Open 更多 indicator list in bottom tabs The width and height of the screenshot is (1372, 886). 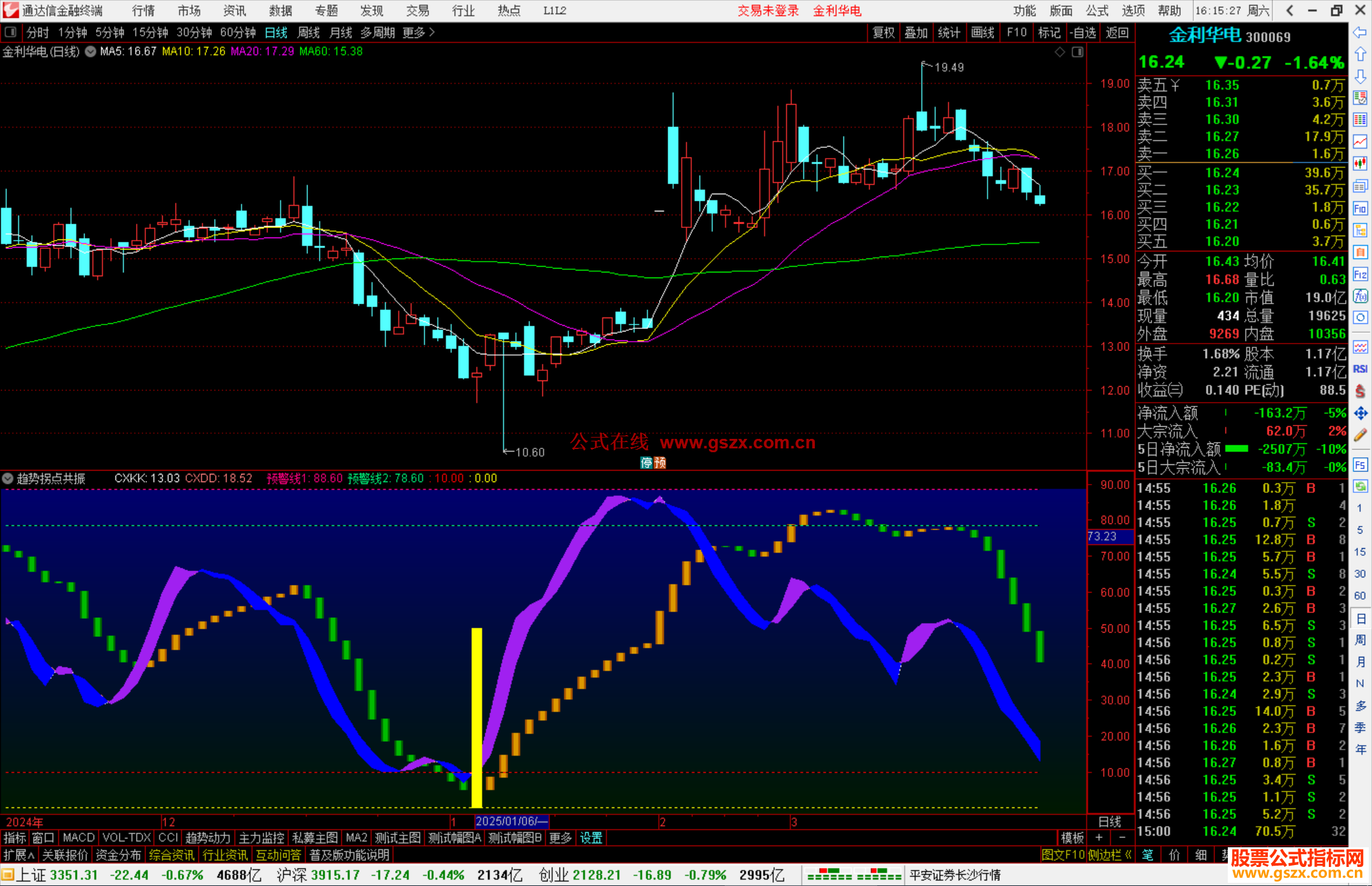[x=560, y=838]
